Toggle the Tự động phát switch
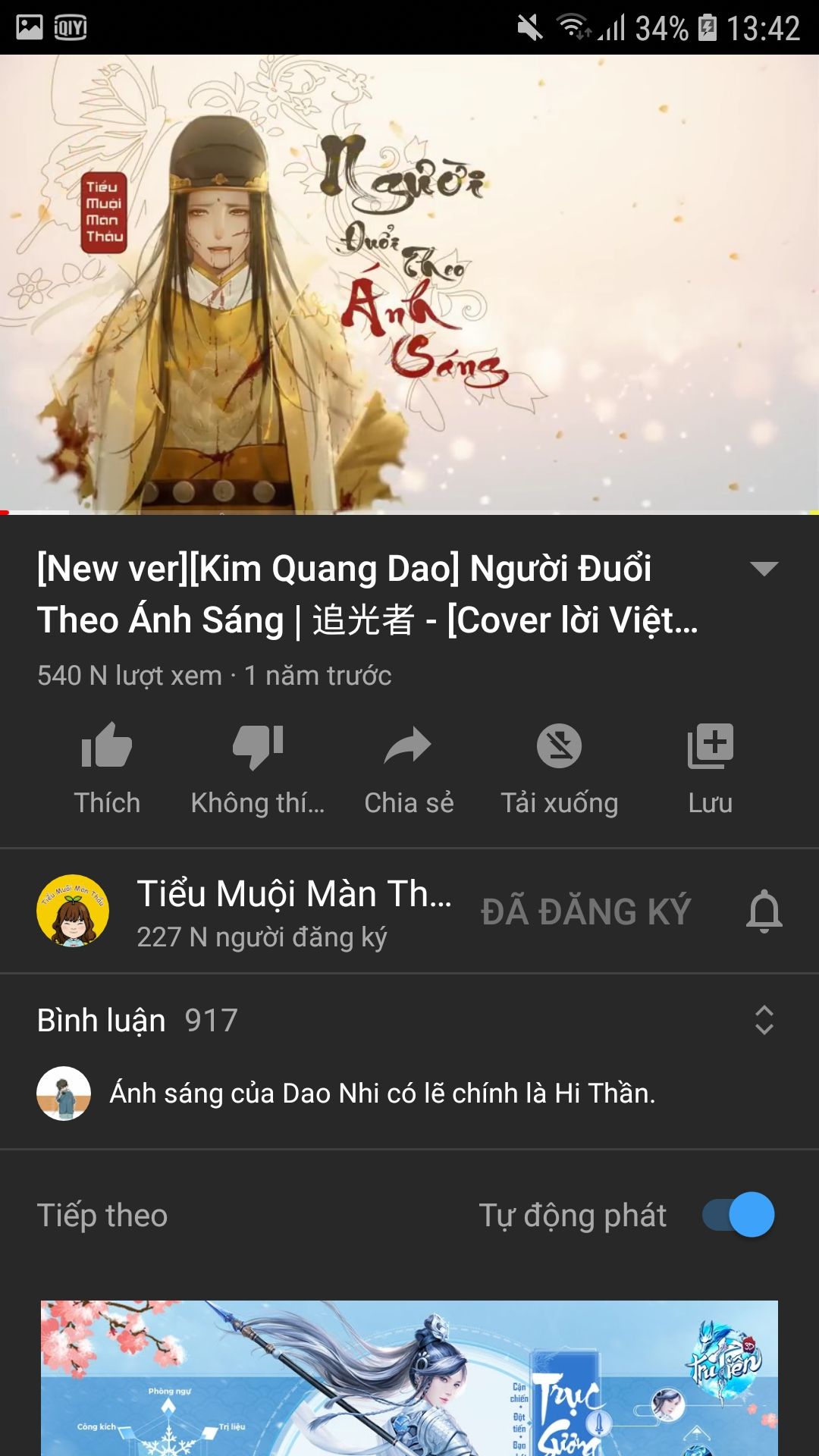 (x=739, y=1215)
